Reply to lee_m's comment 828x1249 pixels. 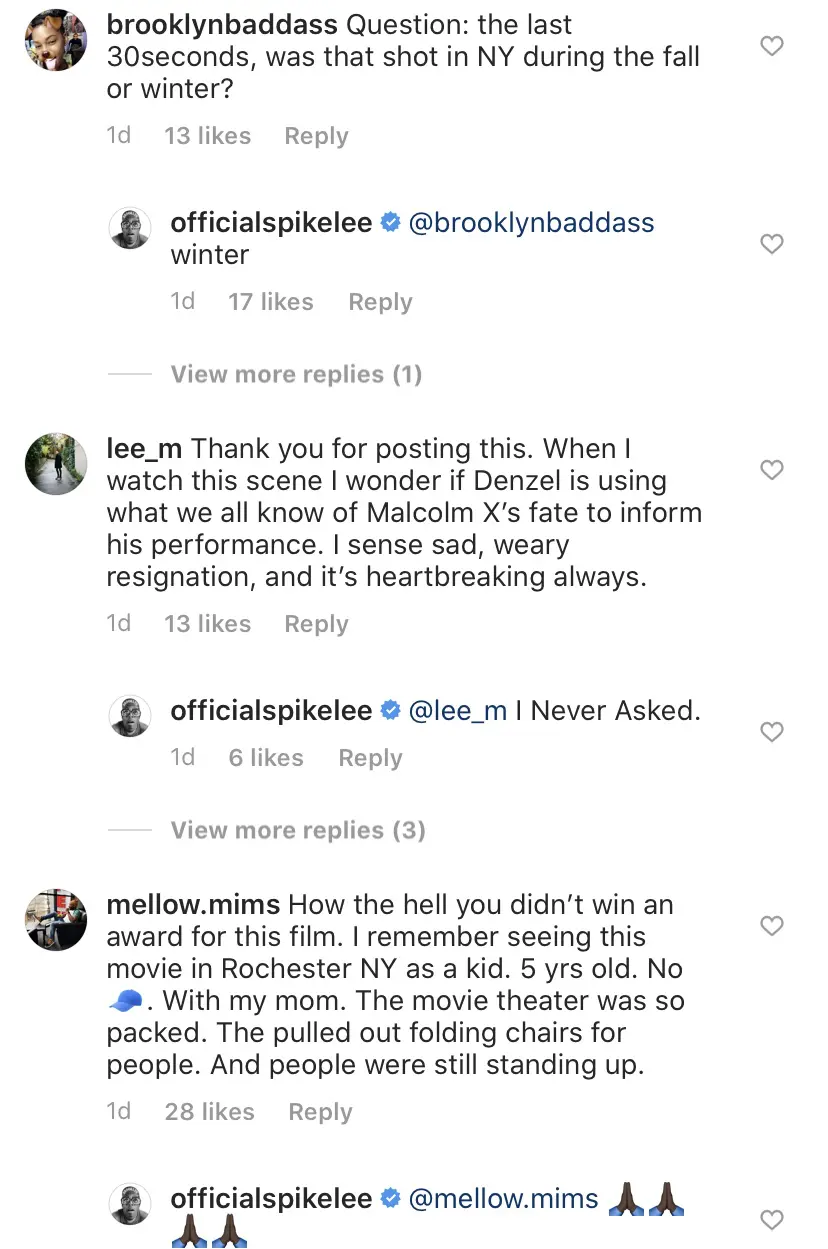click(x=316, y=624)
